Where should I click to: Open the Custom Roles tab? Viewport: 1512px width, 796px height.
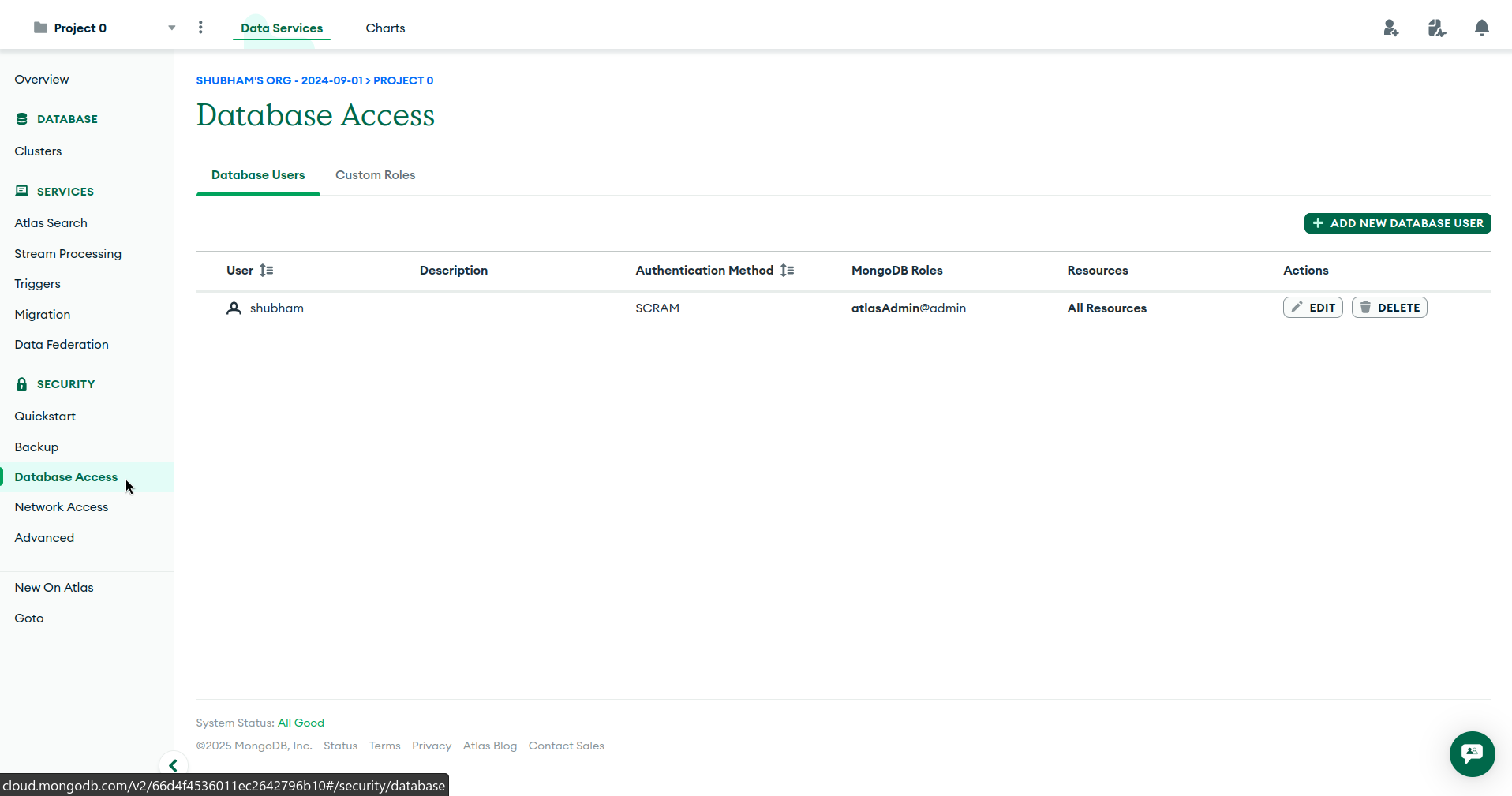[x=374, y=174]
